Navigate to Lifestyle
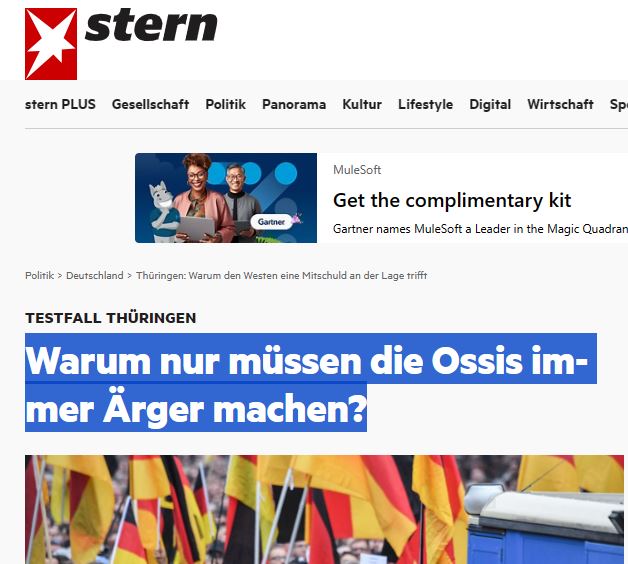 (425, 105)
